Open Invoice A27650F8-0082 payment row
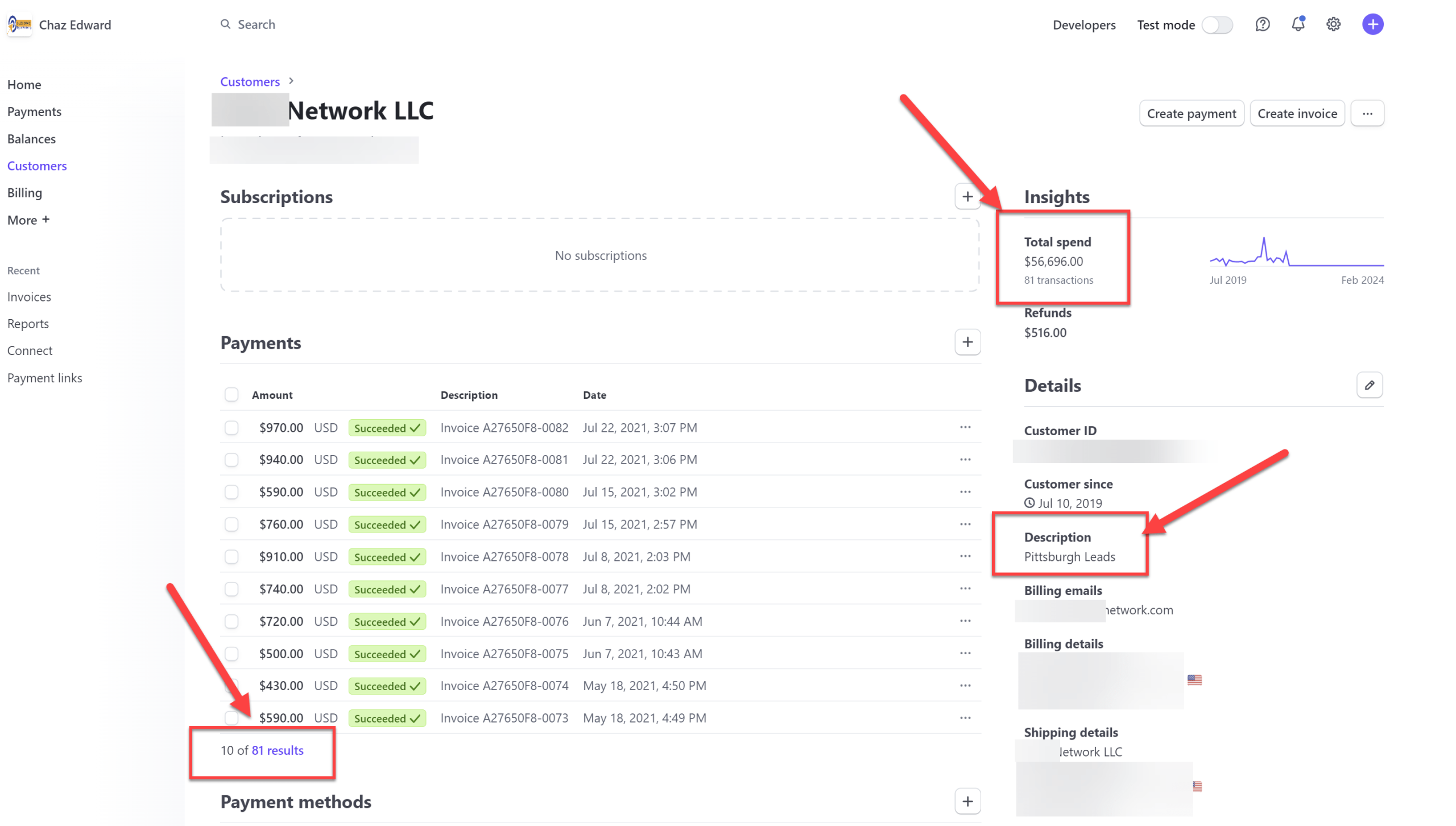 (600, 427)
